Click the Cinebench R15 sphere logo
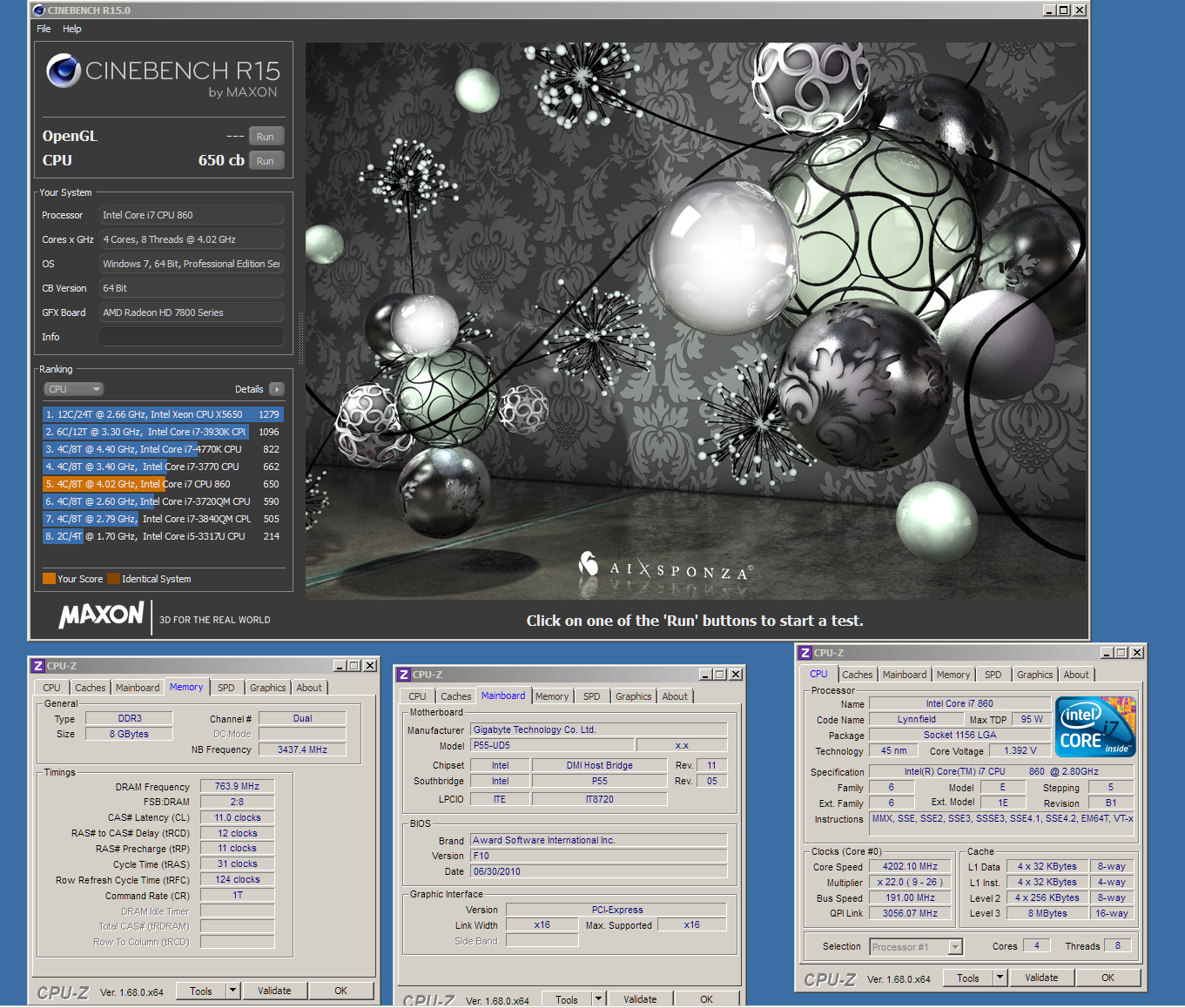1185x1008 pixels. point(64,71)
